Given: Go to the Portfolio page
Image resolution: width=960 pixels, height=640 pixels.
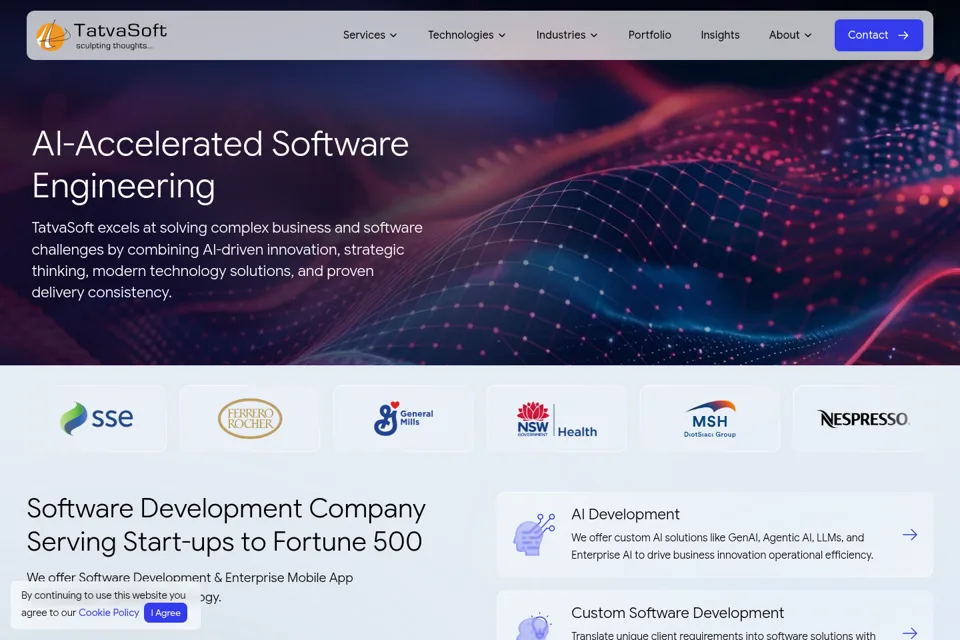Looking at the screenshot, I should [x=650, y=35].
